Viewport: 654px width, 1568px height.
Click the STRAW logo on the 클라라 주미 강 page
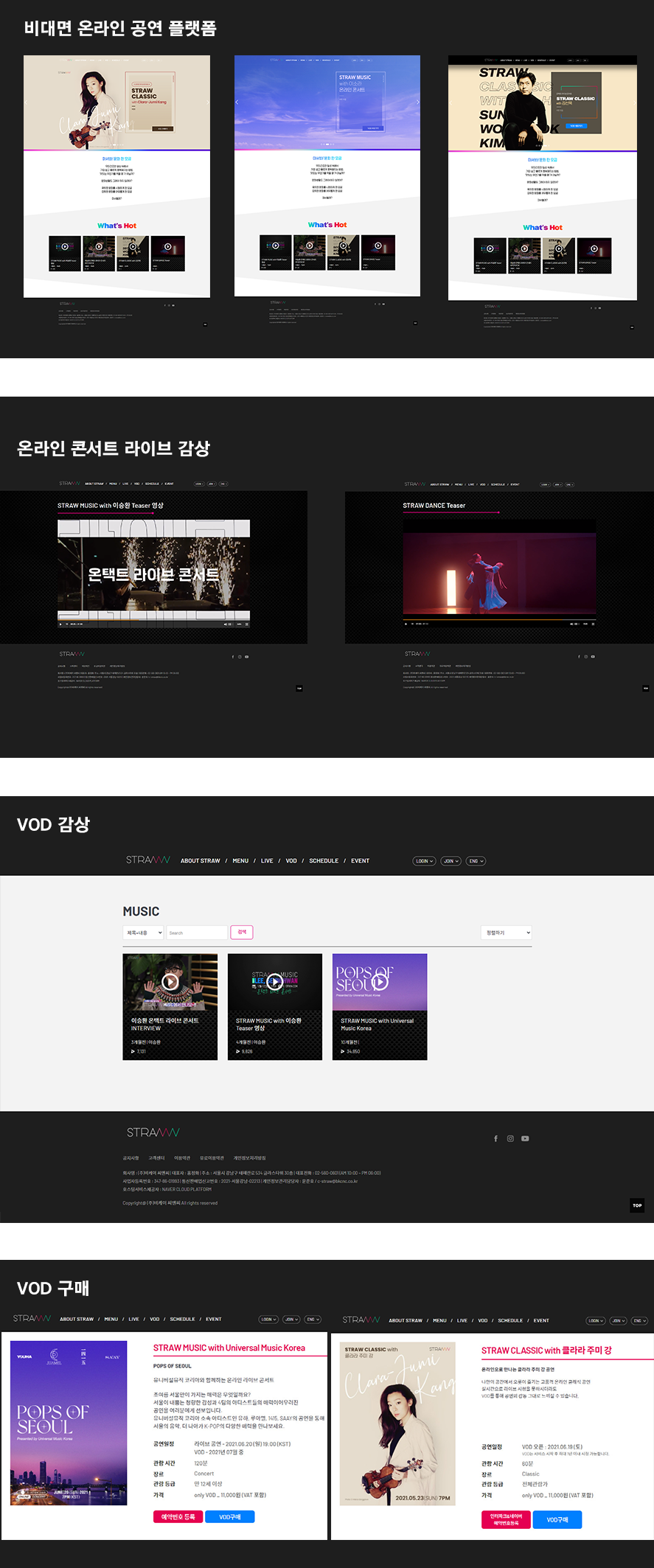point(361,1320)
